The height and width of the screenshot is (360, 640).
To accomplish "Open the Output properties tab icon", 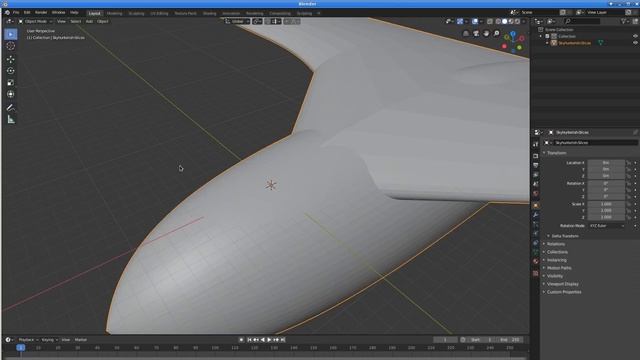I will pos(536,165).
